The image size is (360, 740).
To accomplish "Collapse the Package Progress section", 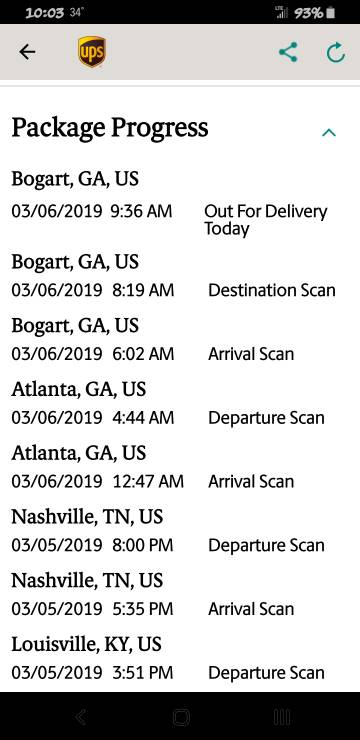I will click(329, 133).
